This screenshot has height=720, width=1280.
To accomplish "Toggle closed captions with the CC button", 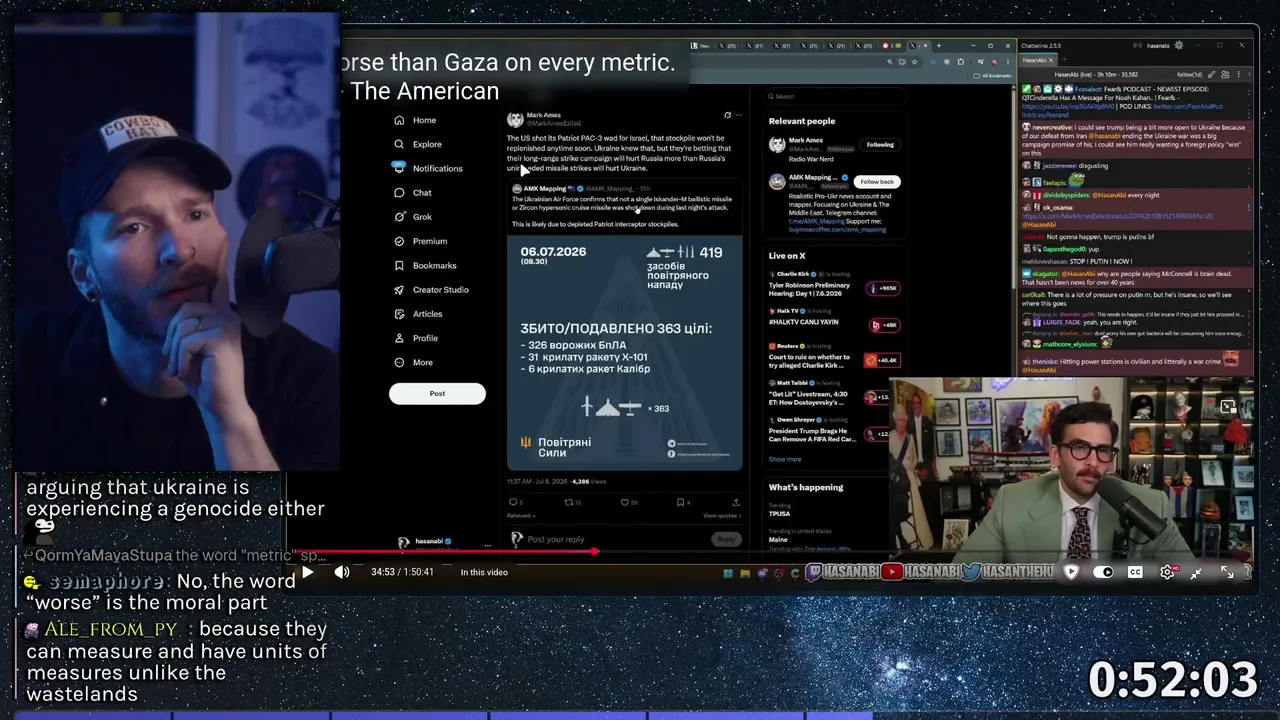I will coord(1135,572).
